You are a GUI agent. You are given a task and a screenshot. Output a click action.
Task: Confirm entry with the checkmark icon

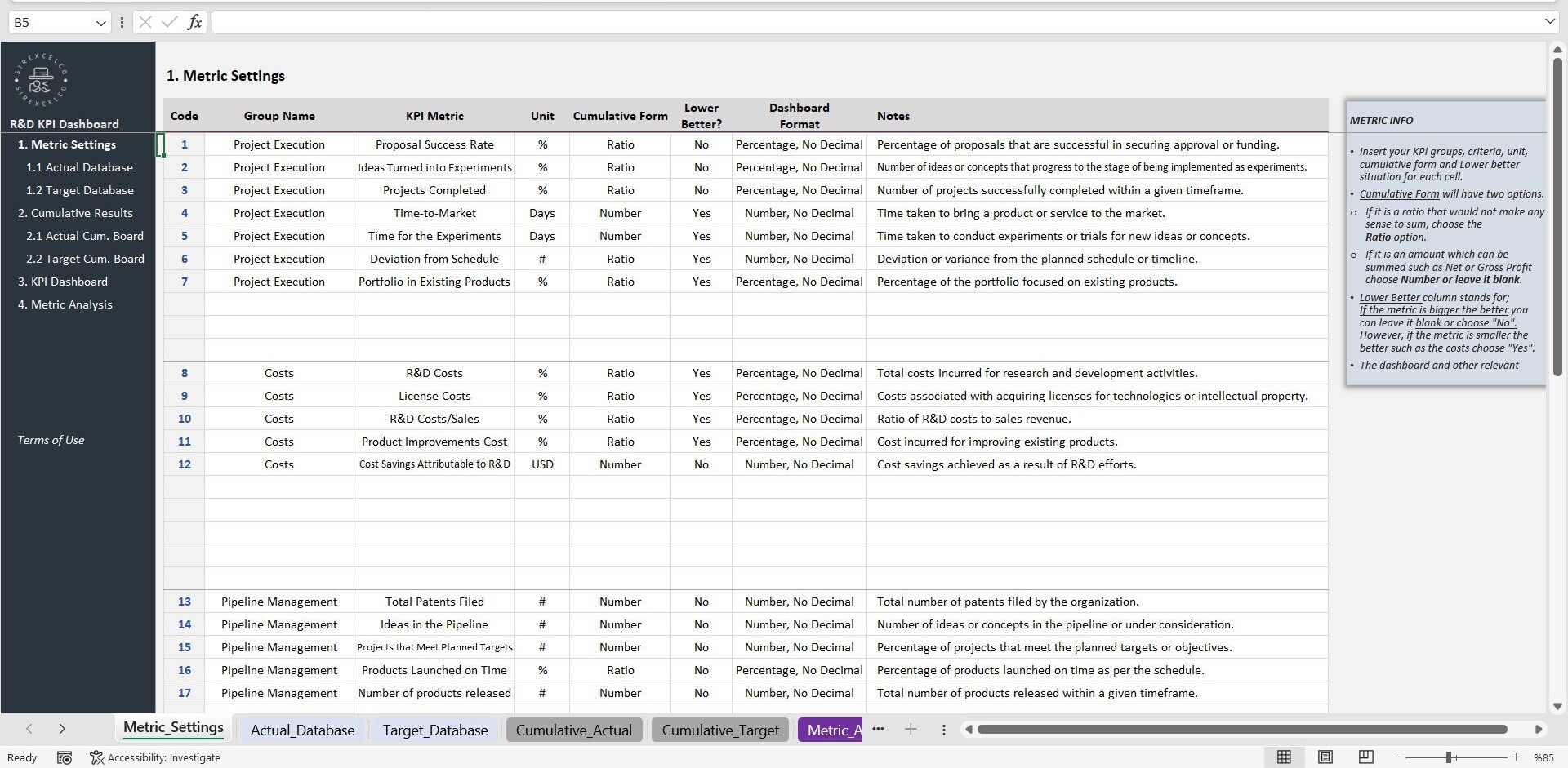point(169,22)
